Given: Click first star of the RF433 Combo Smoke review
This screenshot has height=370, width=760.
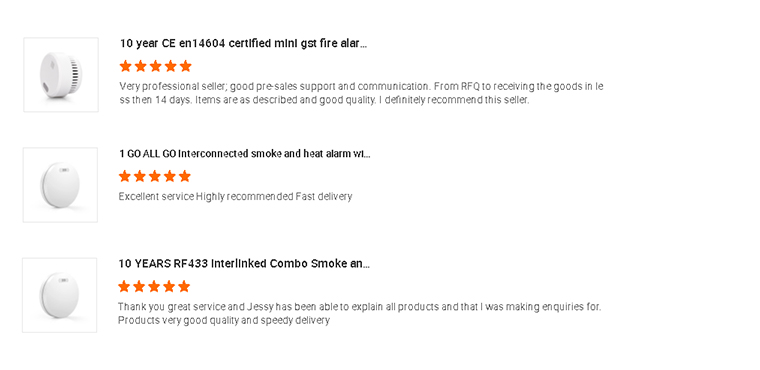Looking at the screenshot, I should pyautogui.click(x=124, y=286).
